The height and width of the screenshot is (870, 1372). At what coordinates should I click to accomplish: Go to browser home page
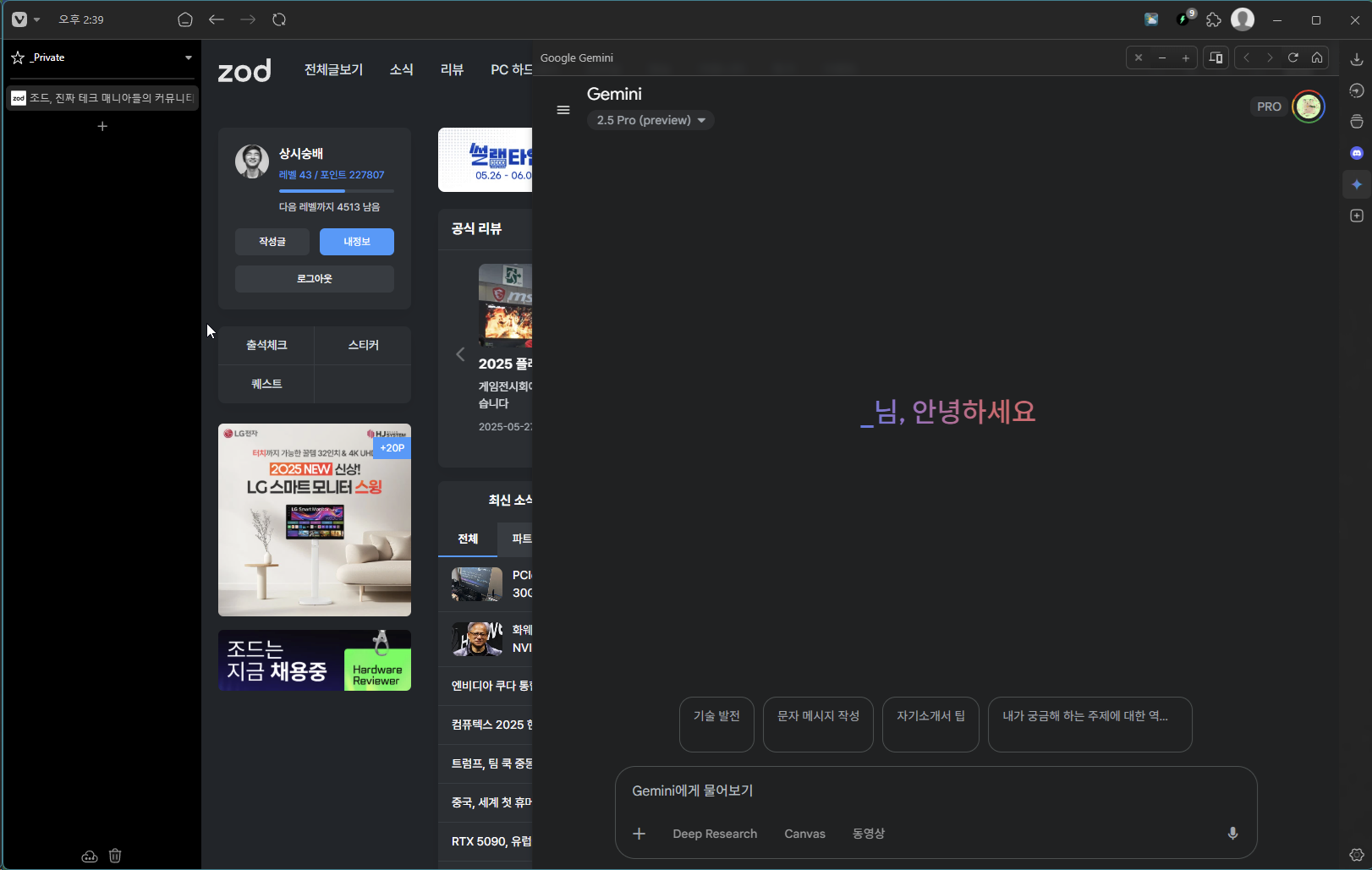(185, 19)
